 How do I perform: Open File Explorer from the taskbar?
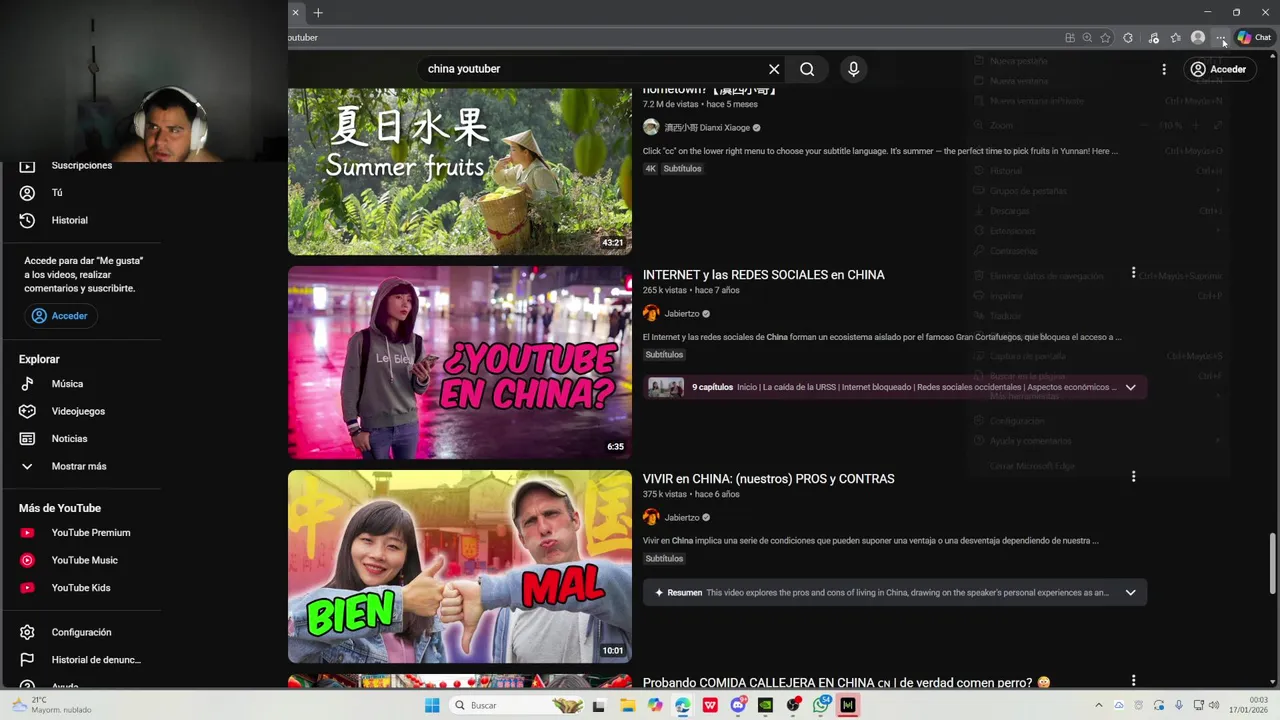pos(627,705)
